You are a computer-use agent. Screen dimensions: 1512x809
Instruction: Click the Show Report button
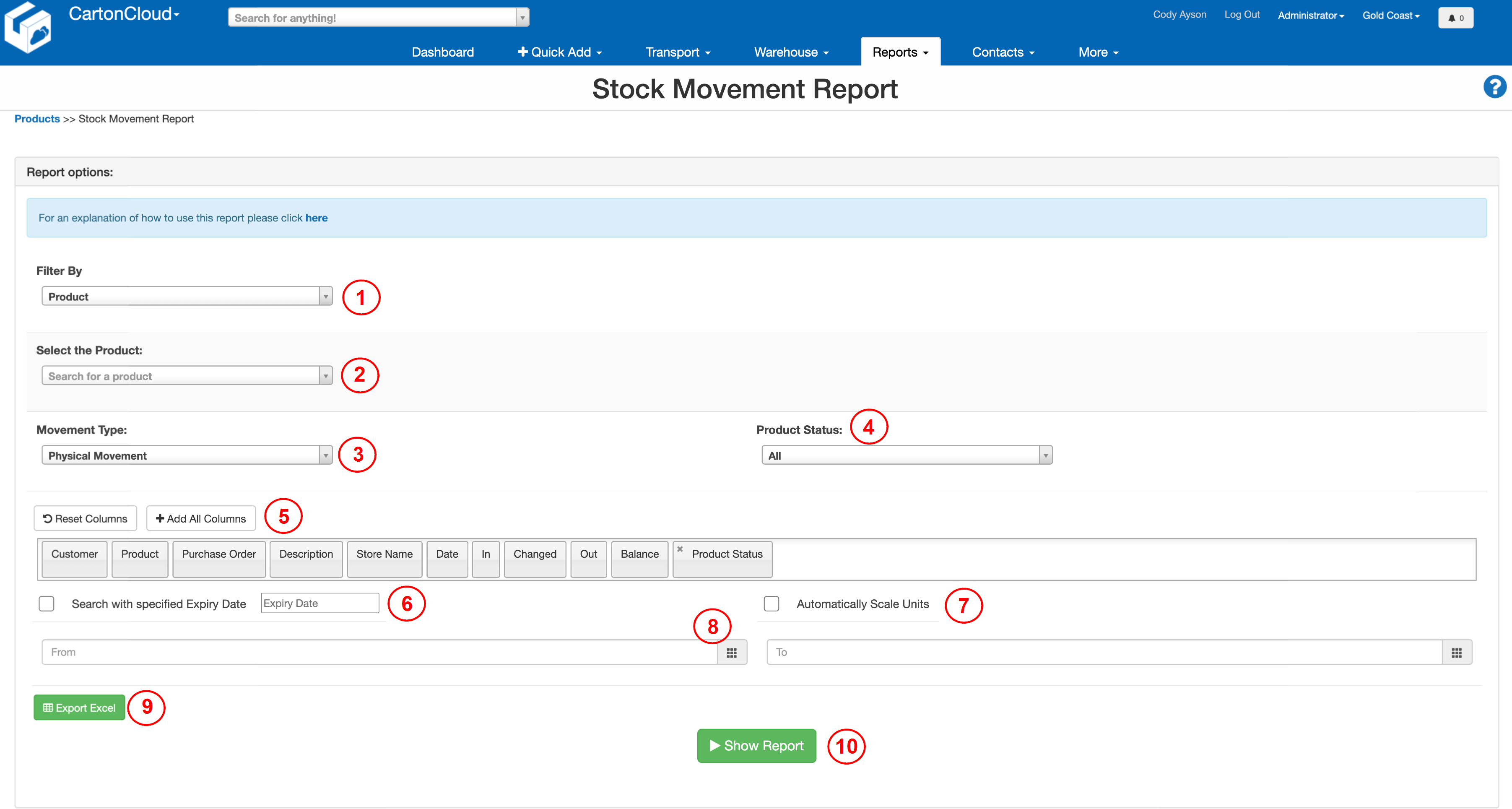point(756,746)
